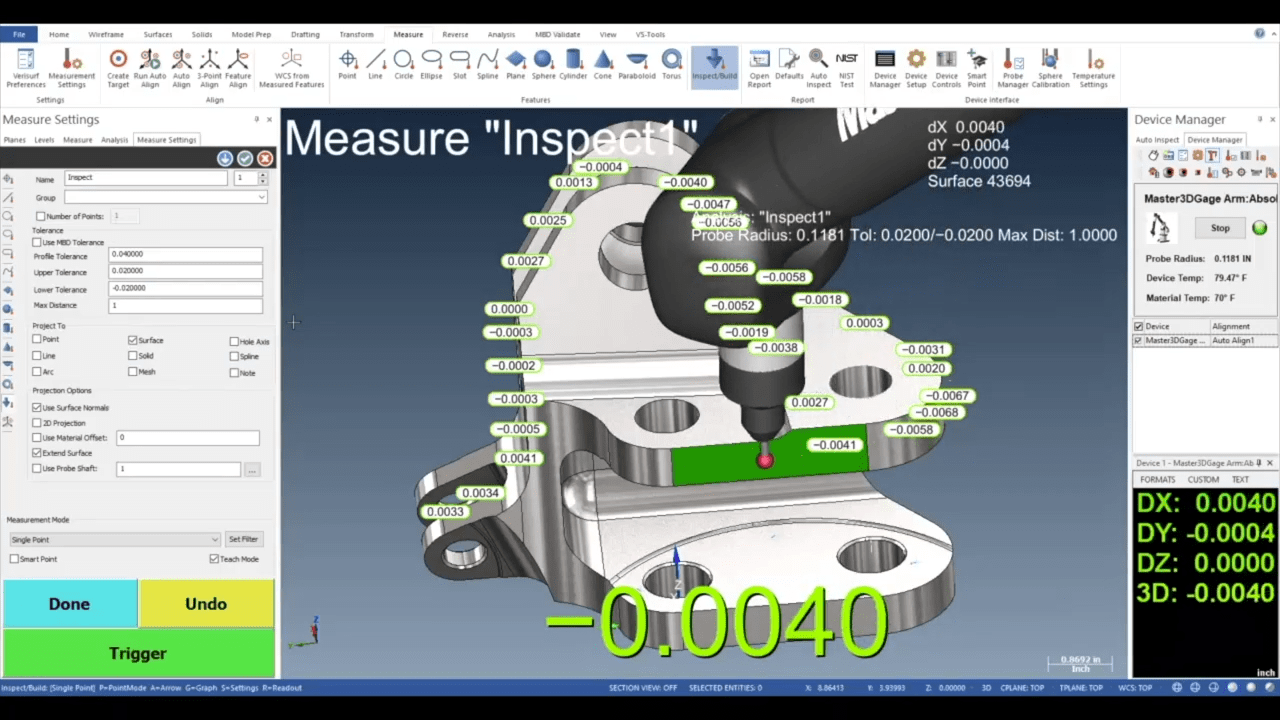The image size is (1280, 720).
Task: Open the File menu
Action: (x=19, y=34)
